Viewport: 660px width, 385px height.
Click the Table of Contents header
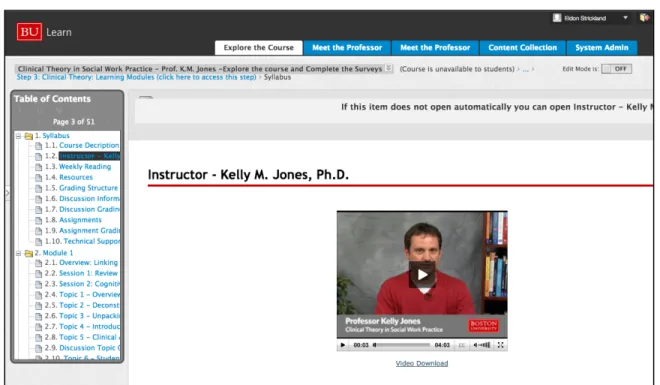[x=52, y=99]
